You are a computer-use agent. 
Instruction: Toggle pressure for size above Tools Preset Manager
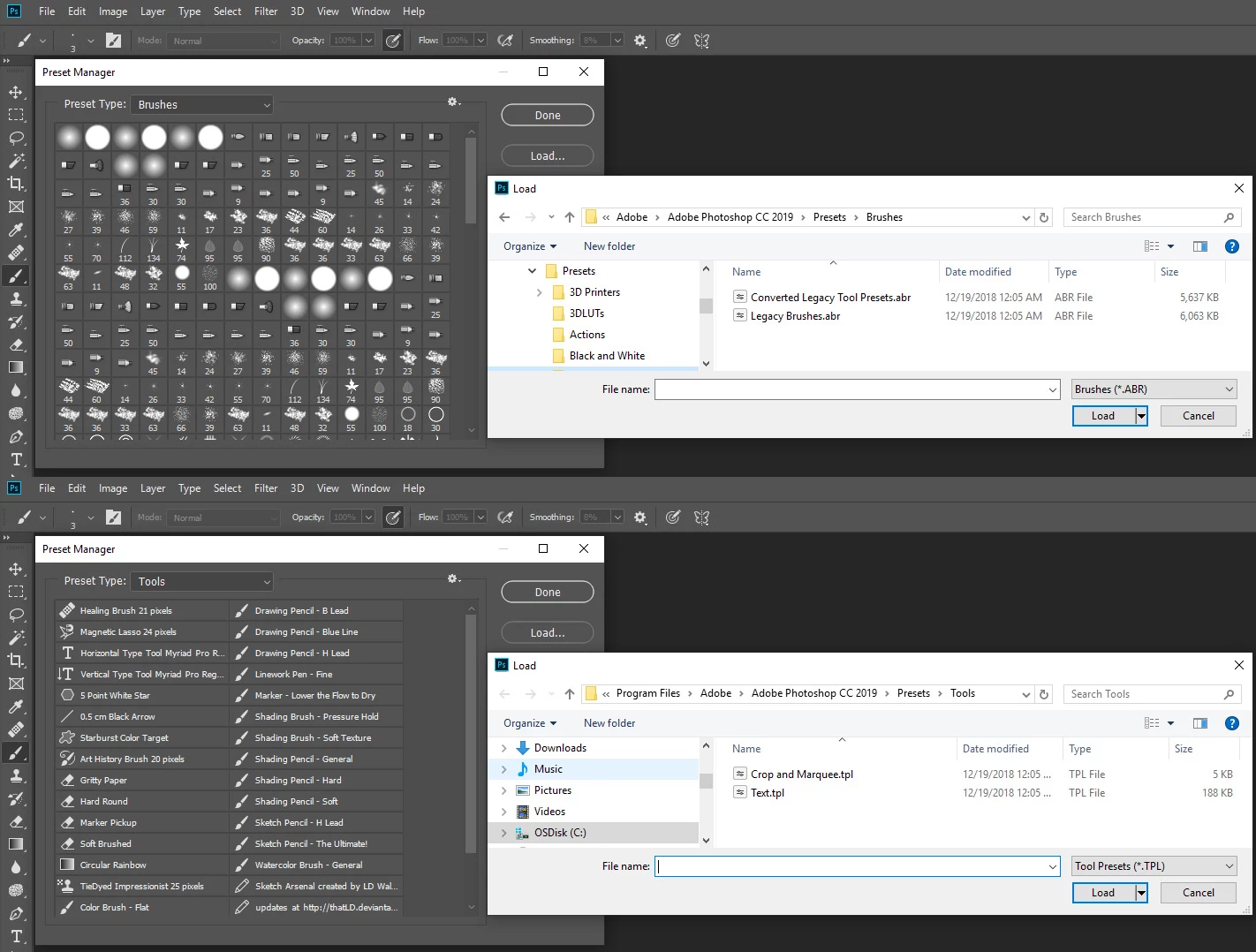(673, 518)
